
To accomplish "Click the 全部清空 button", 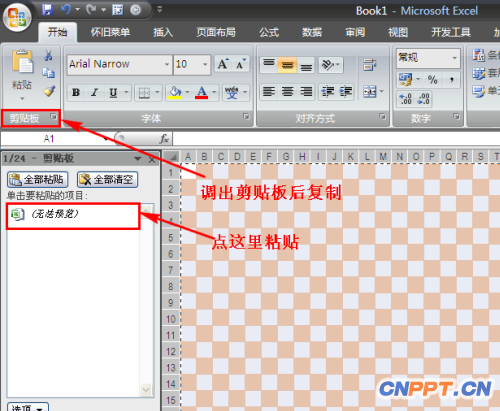I will (x=107, y=180).
